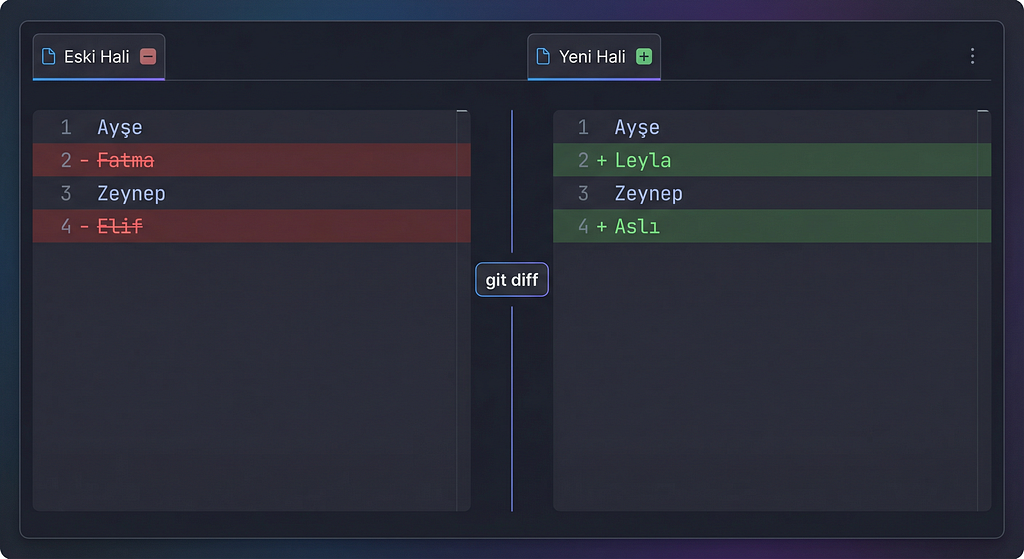Image resolution: width=1024 pixels, height=559 pixels.
Task: Click the file icon in Eski Hali tab
Action: 48,57
